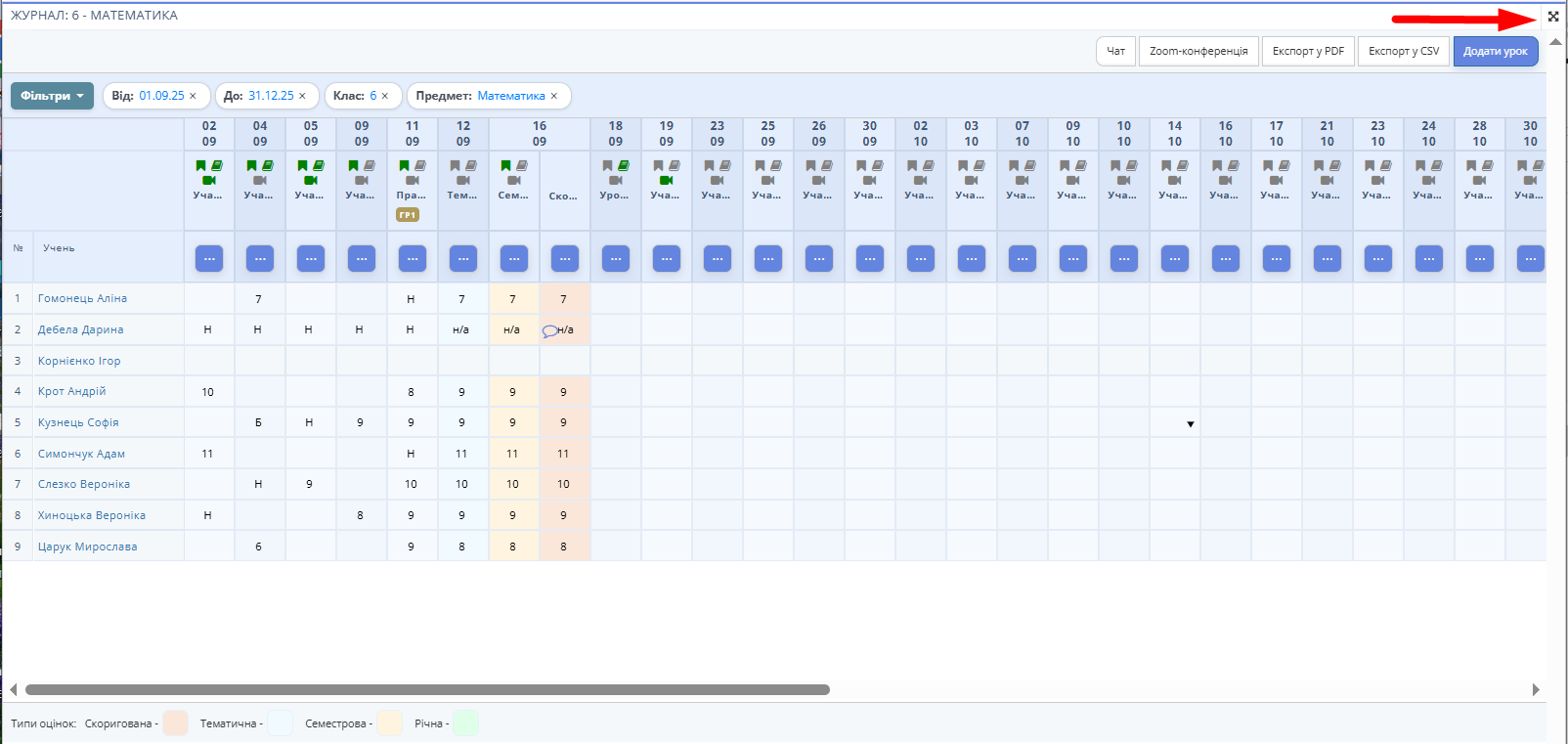Click the Додати урок button
This screenshot has height=744, width=1568.
(1495, 51)
